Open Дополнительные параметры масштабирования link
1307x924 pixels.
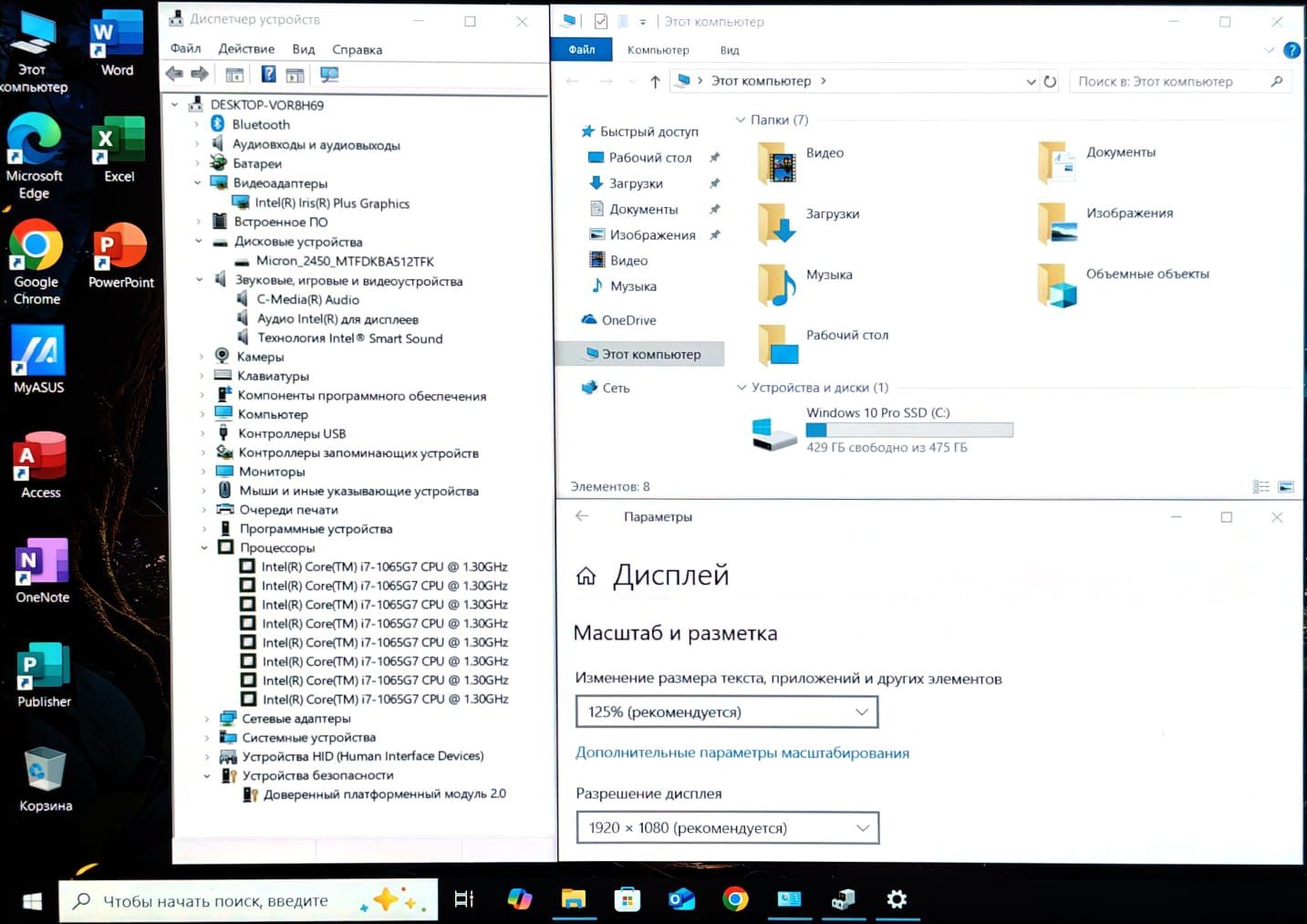click(742, 753)
